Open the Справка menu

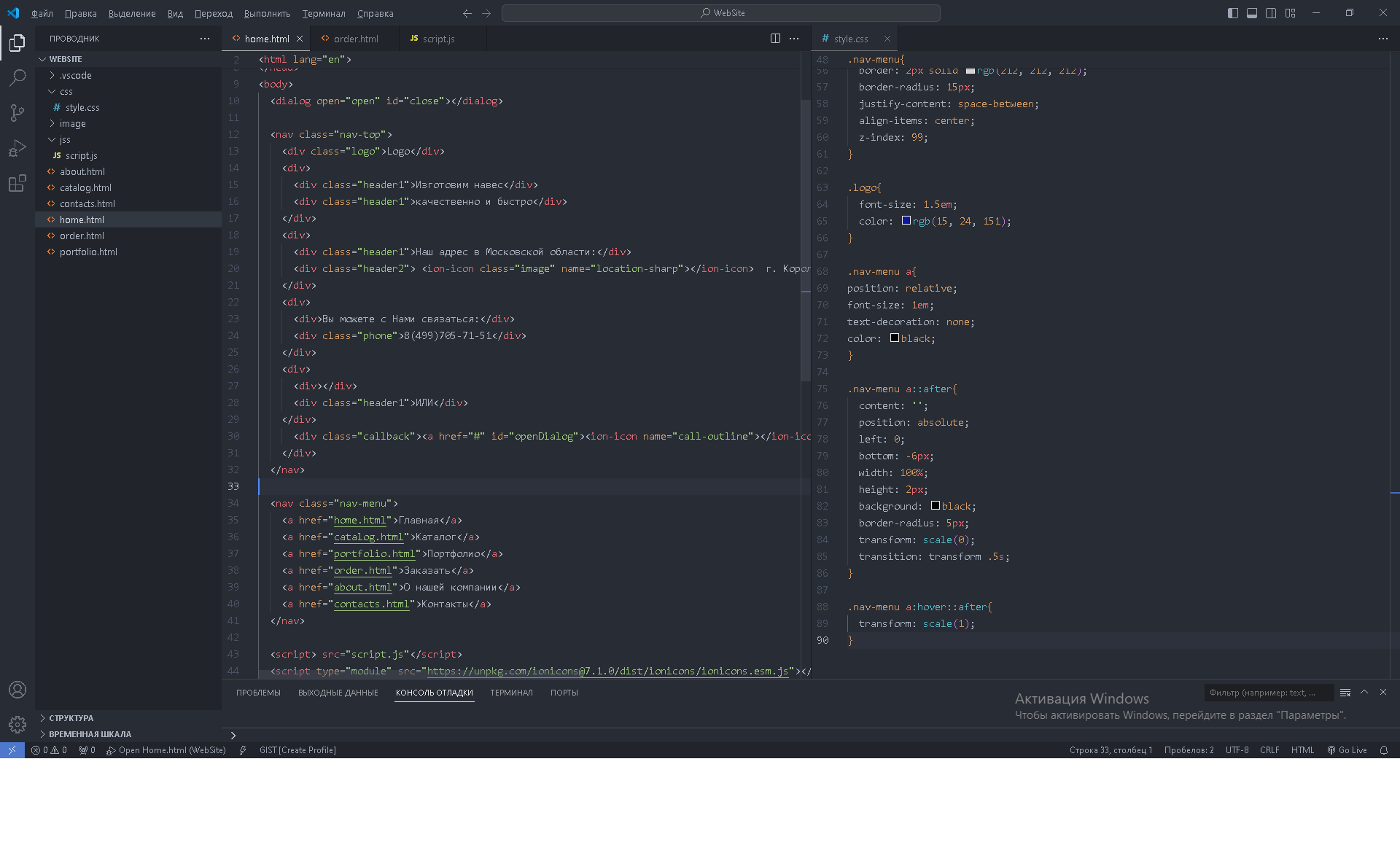click(376, 13)
